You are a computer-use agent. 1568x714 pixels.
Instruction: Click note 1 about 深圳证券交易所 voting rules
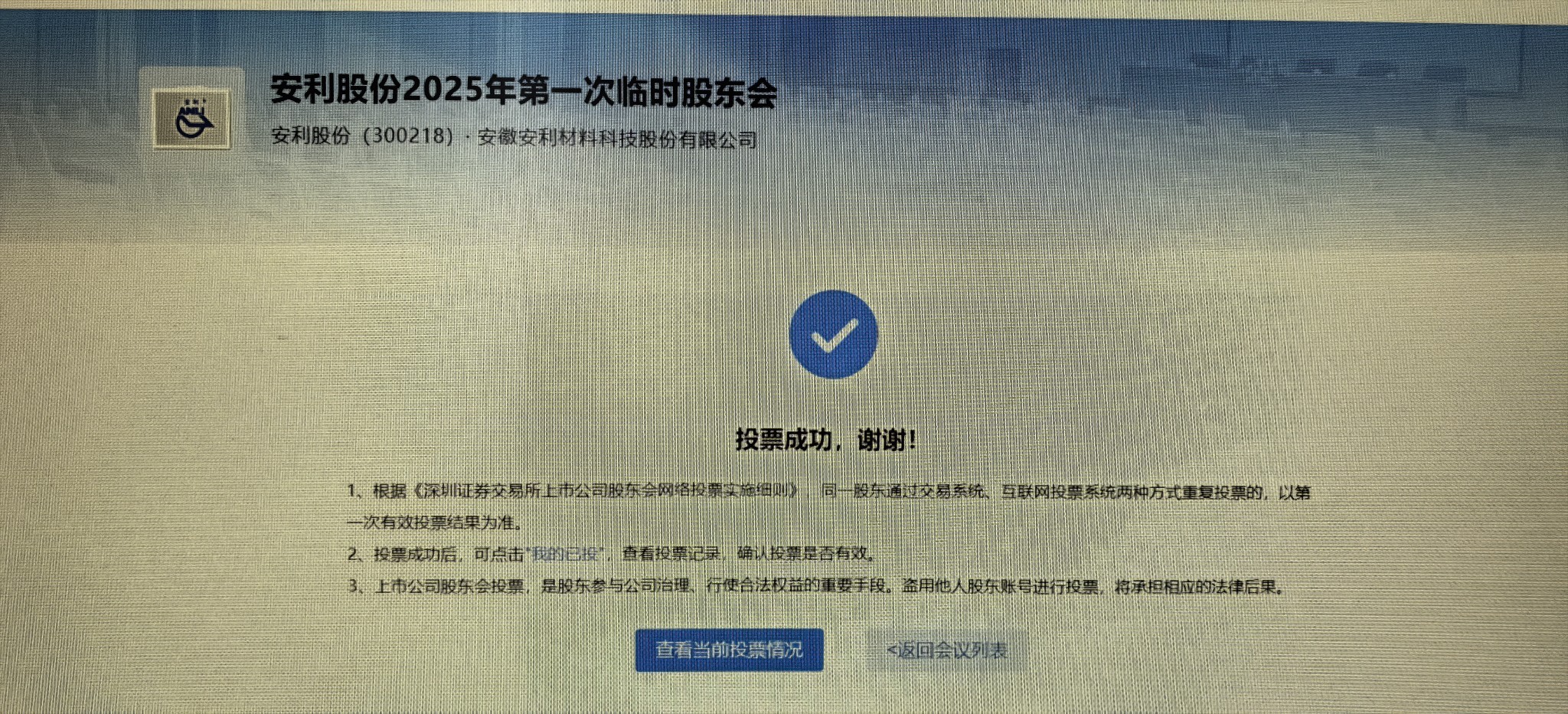click(828, 506)
